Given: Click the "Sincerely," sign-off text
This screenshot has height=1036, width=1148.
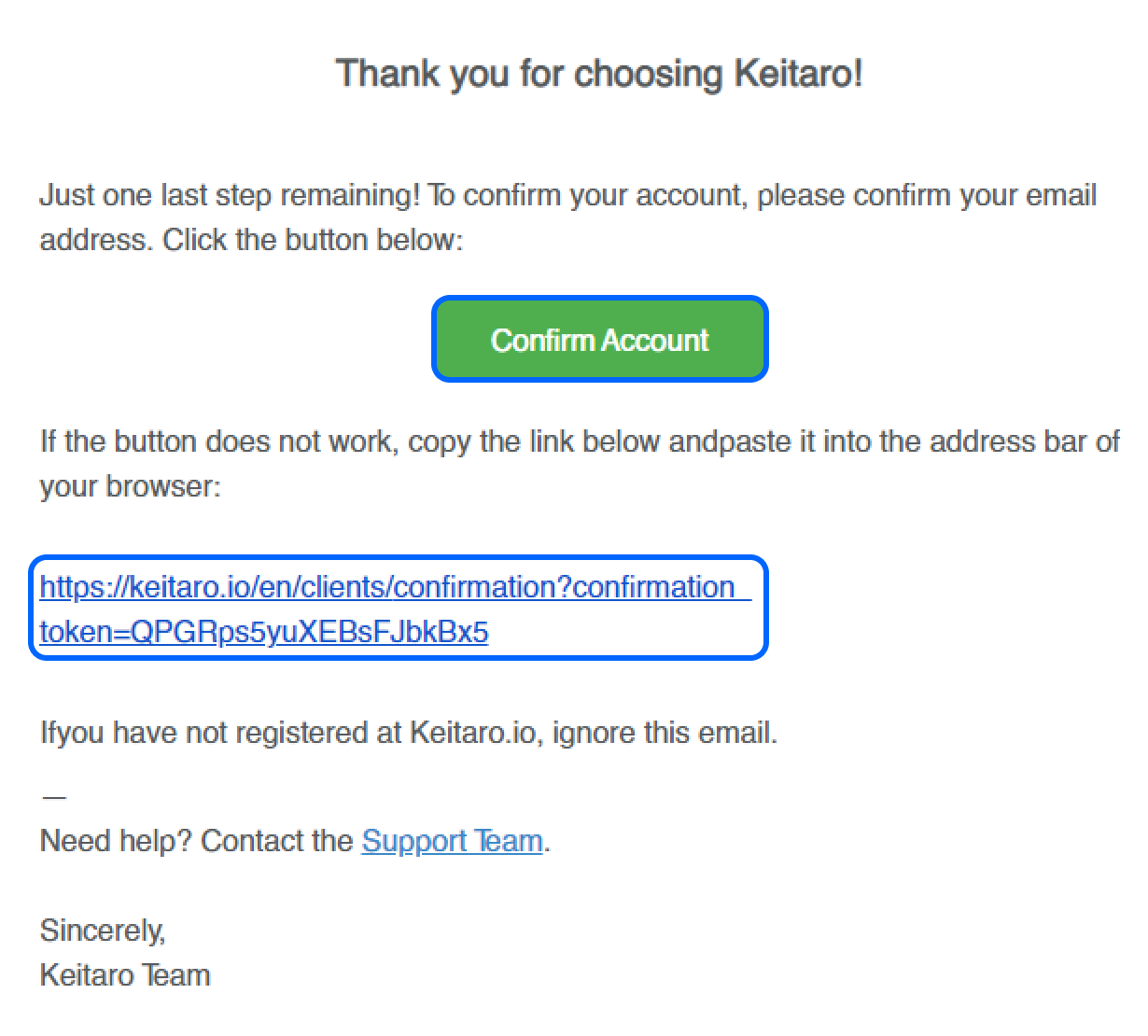Looking at the screenshot, I should click(103, 931).
